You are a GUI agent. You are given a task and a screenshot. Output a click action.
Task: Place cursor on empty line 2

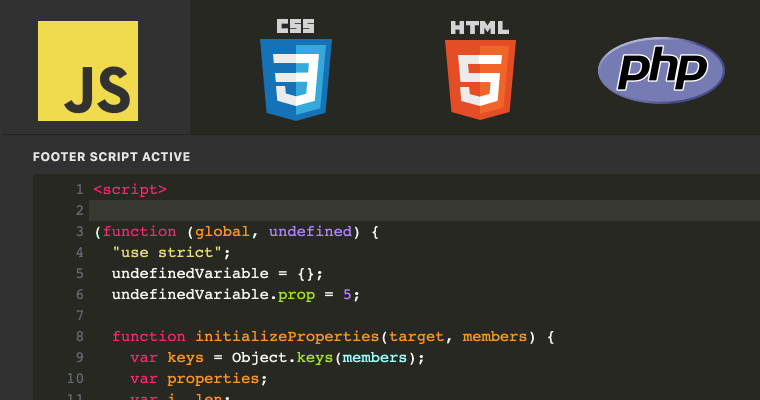[424, 210]
